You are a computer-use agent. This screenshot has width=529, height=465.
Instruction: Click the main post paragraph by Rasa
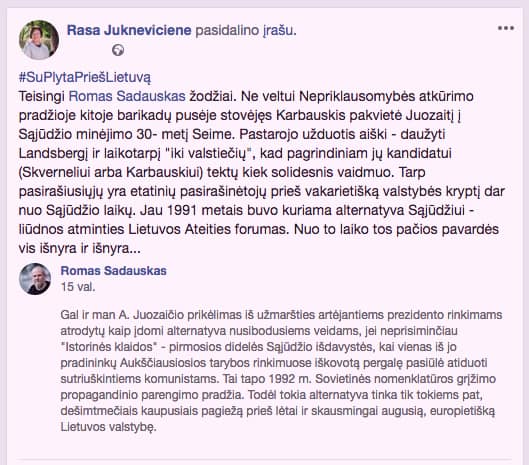click(x=262, y=172)
